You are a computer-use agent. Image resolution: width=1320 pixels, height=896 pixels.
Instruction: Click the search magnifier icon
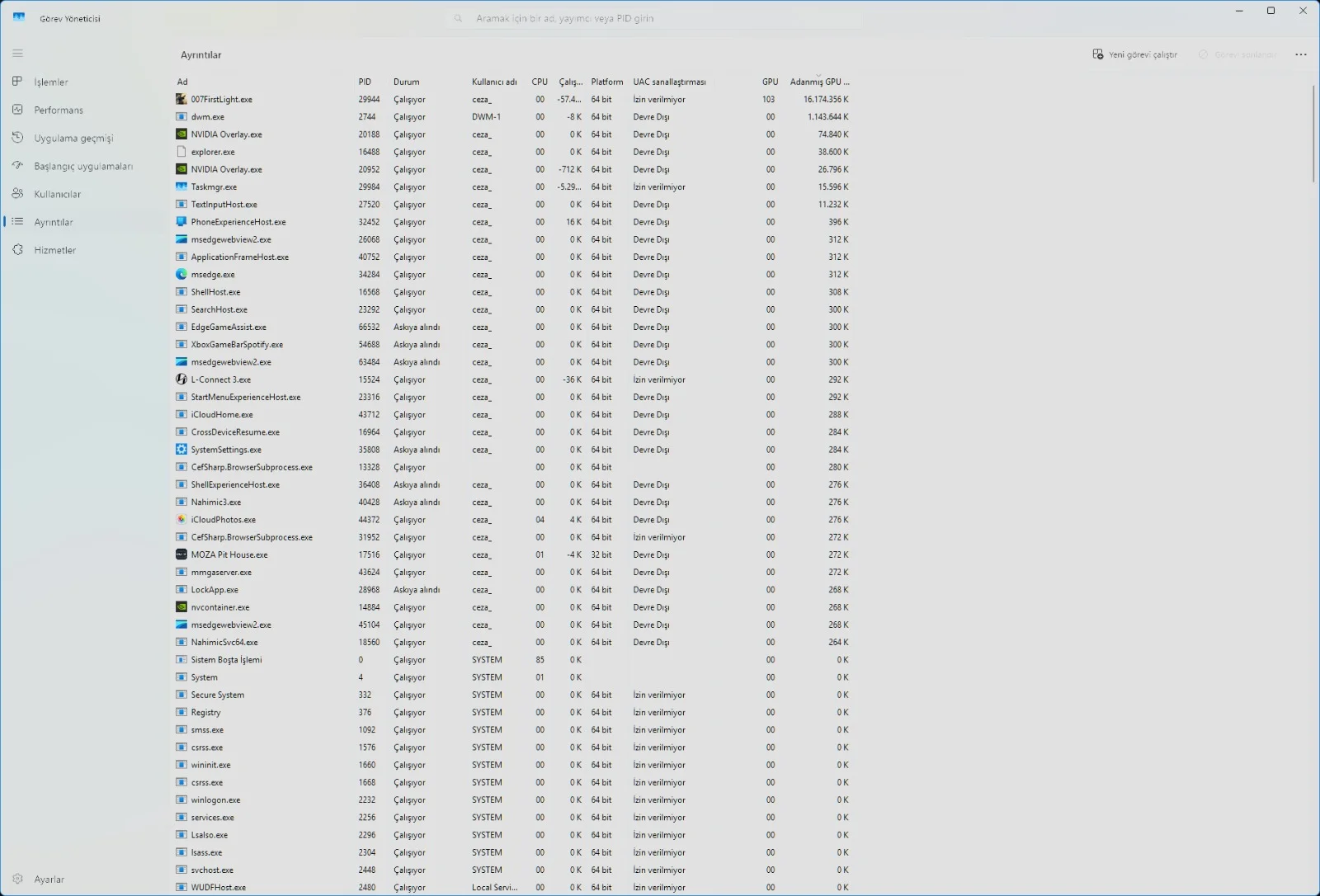click(459, 18)
